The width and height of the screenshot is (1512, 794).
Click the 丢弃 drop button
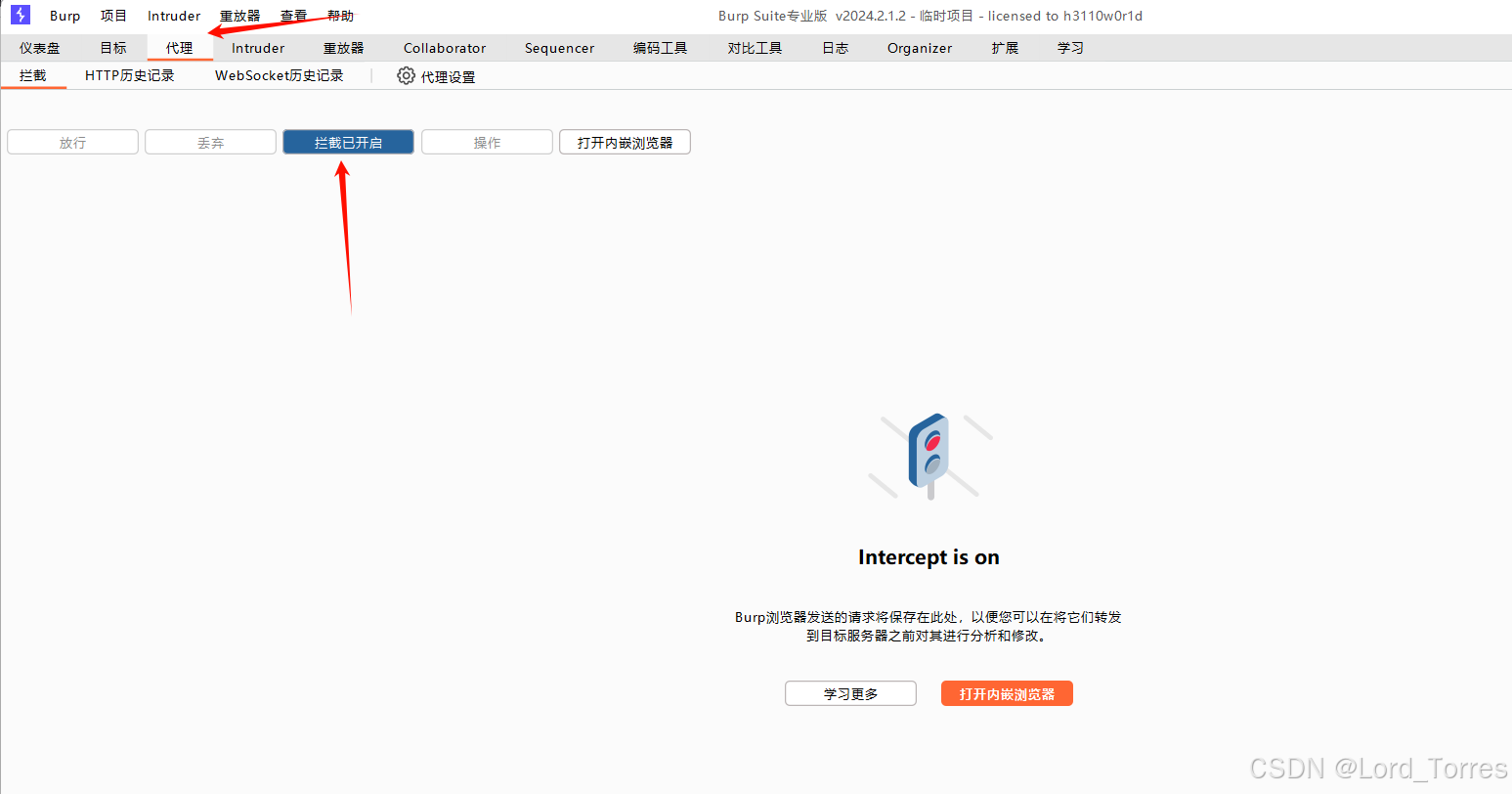pos(210,143)
